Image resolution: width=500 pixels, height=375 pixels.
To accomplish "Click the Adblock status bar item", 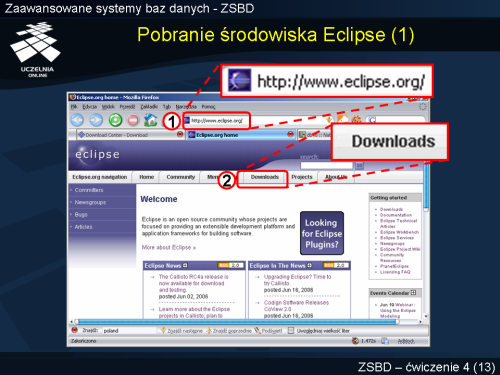I will [x=406, y=341].
